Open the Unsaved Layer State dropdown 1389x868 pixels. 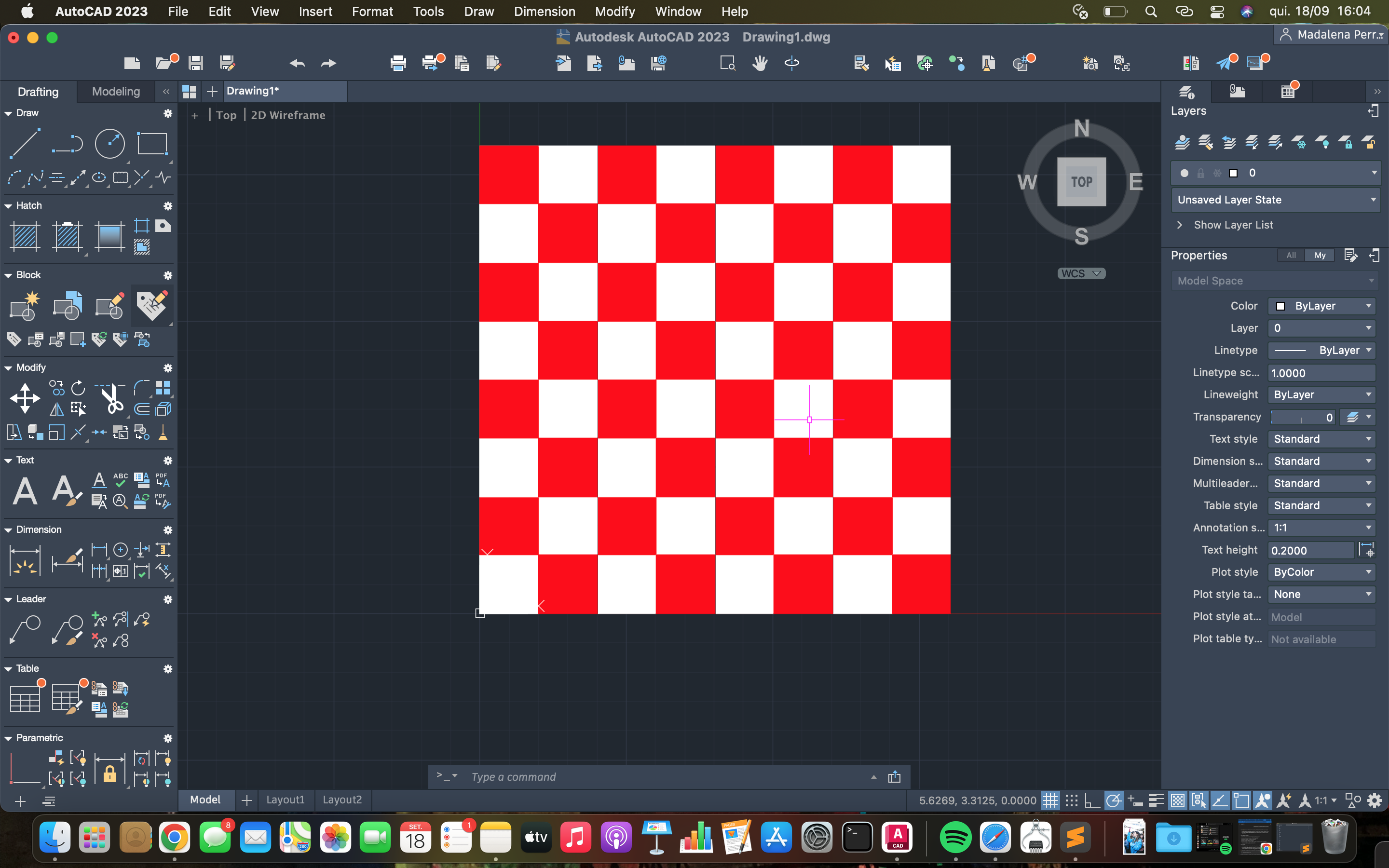1275,200
